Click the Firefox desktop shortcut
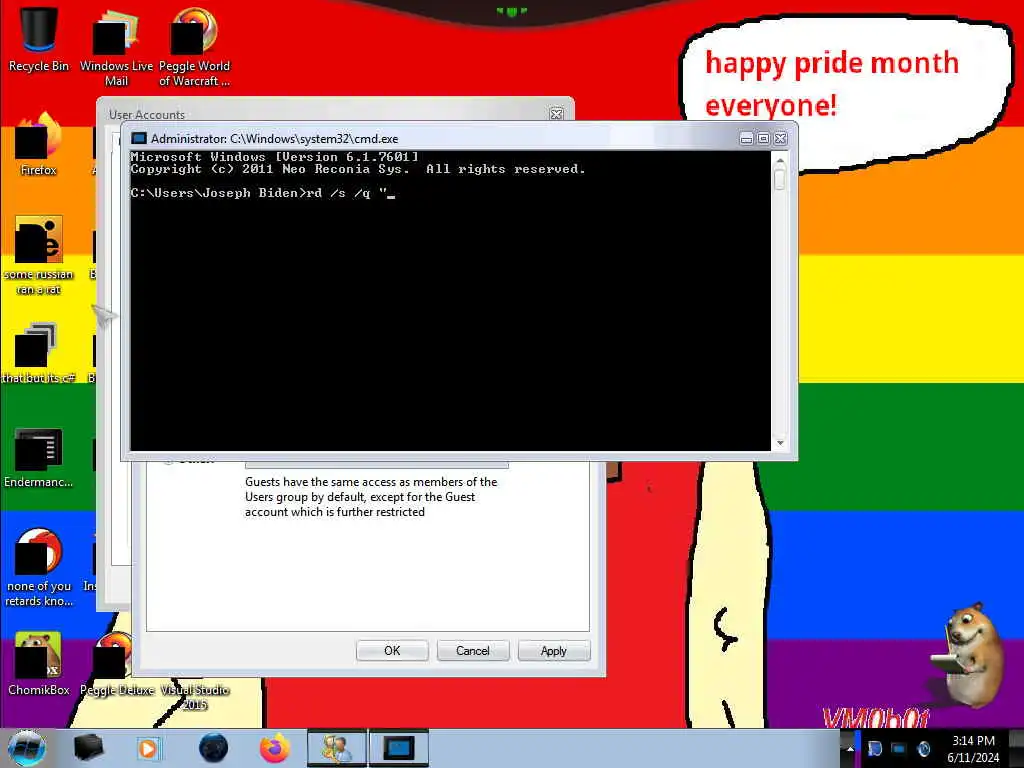Image resolution: width=1024 pixels, height=768 pixels. tap(39, 145)
